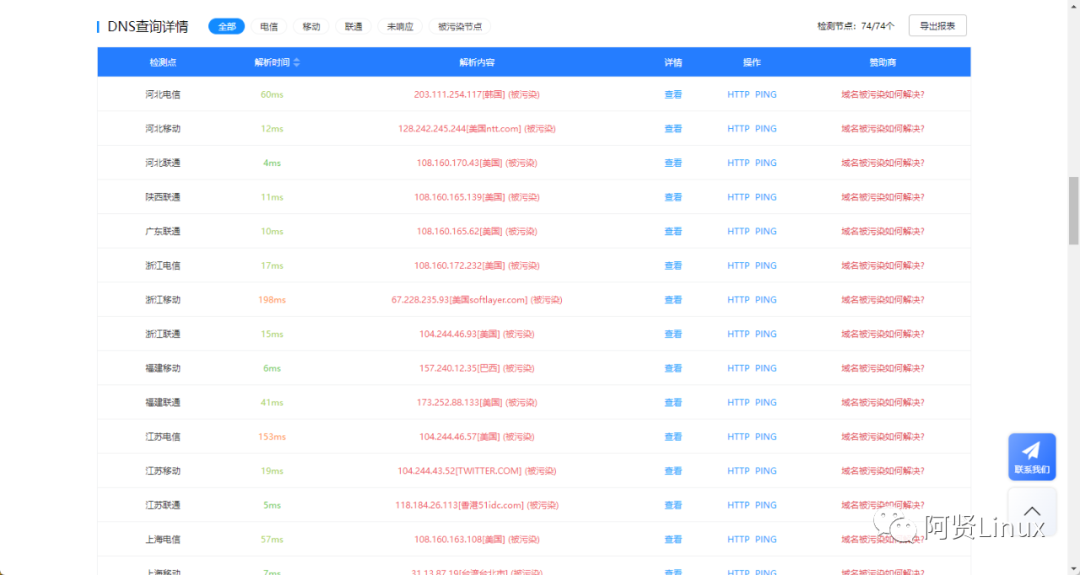Click the paper-plane contact us icon

[1031, 451]
